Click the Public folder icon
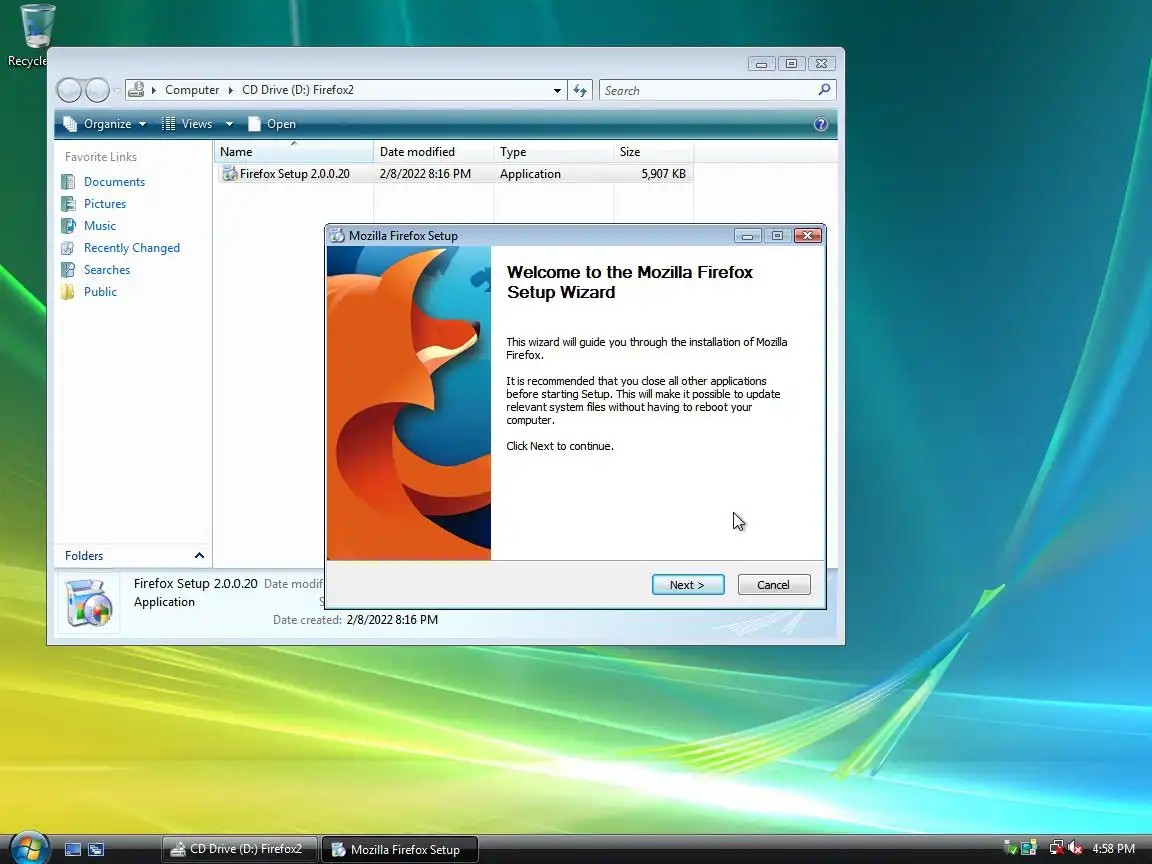Image resolution: width=1152 pixels, height=864 pixels. pos(68,292)
